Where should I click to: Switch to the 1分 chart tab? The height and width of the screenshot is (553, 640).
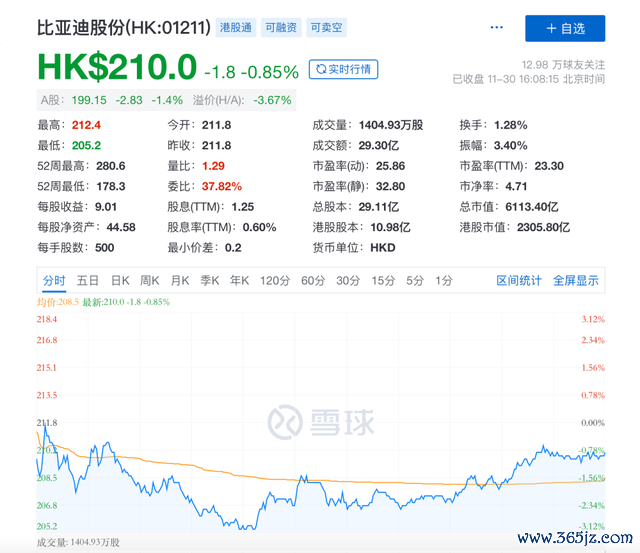[444, 280]
